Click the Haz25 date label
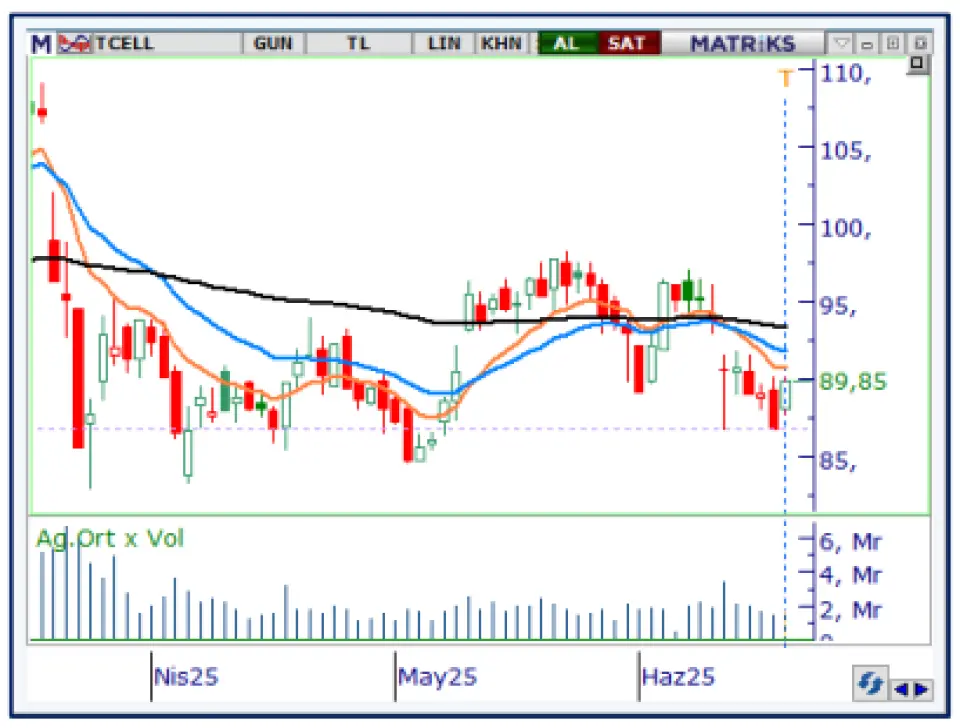This screenshot has width=960, height=728. (x=678, y=677)
